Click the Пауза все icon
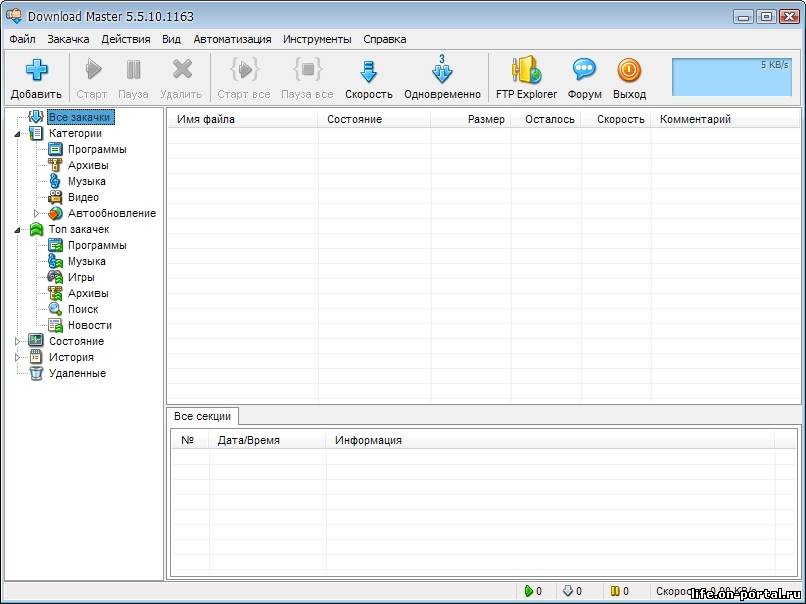 click(307, 69)
